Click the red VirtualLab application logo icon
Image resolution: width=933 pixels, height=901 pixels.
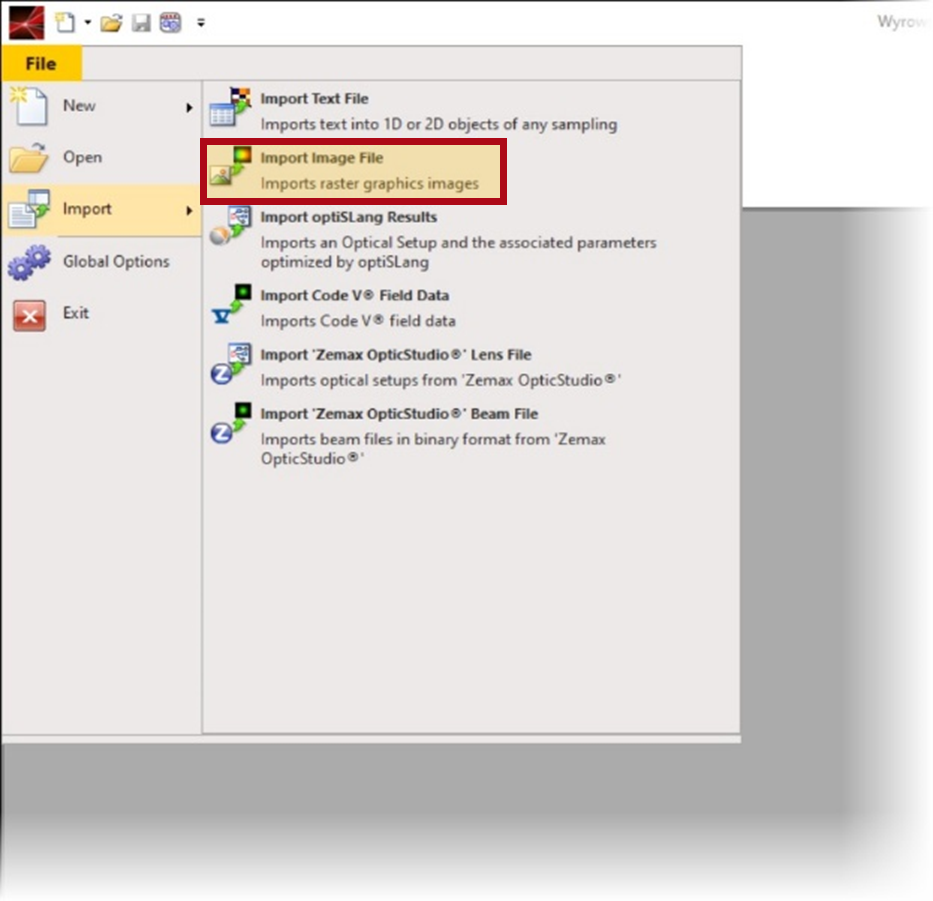click(x=26, y=23)
